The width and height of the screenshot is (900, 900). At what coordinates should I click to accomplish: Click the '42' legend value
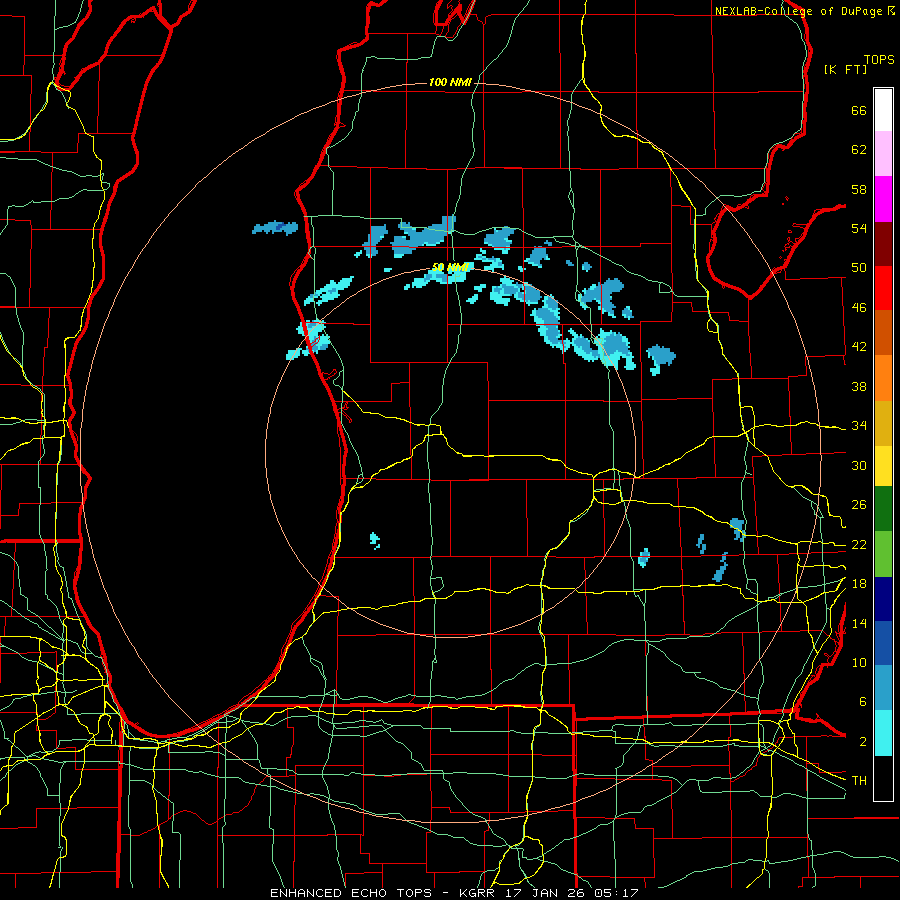tap(859, 347)
